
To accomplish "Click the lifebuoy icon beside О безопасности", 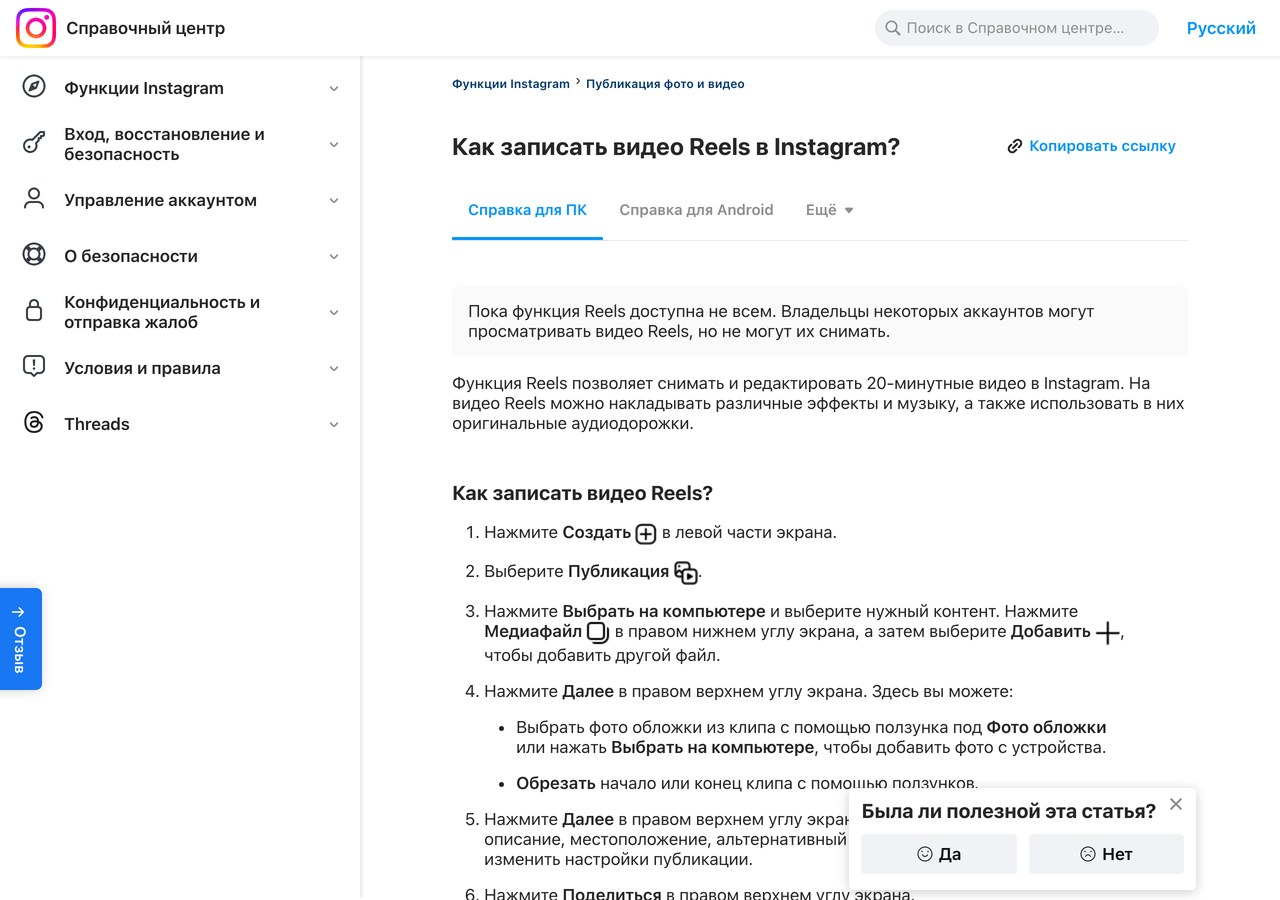I will [x=34, y=255].
